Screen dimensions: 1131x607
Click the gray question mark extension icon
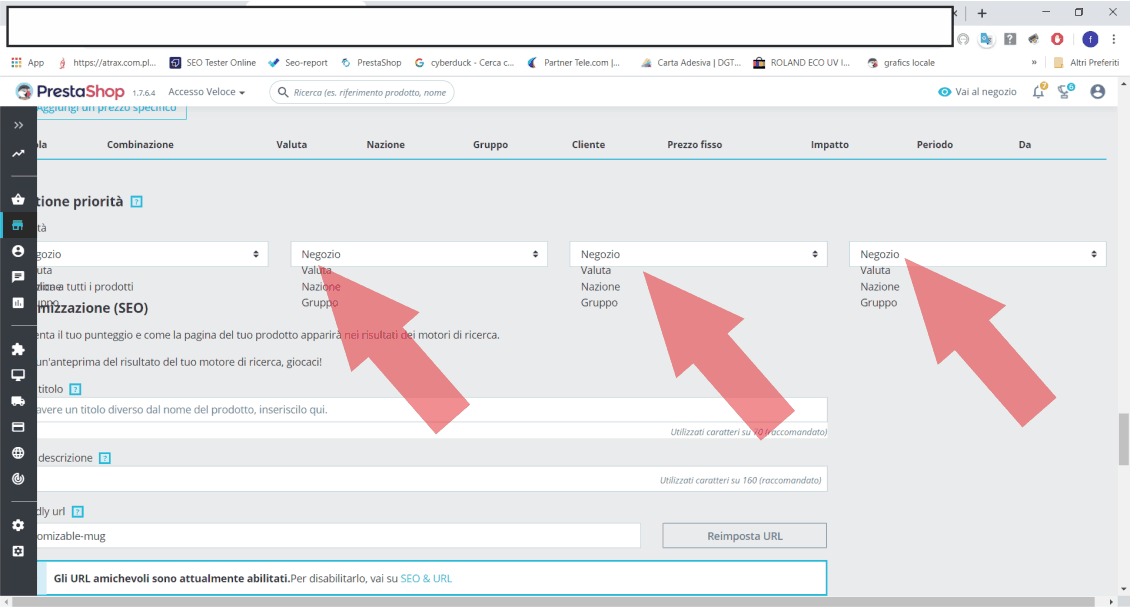click(1010, 39)
